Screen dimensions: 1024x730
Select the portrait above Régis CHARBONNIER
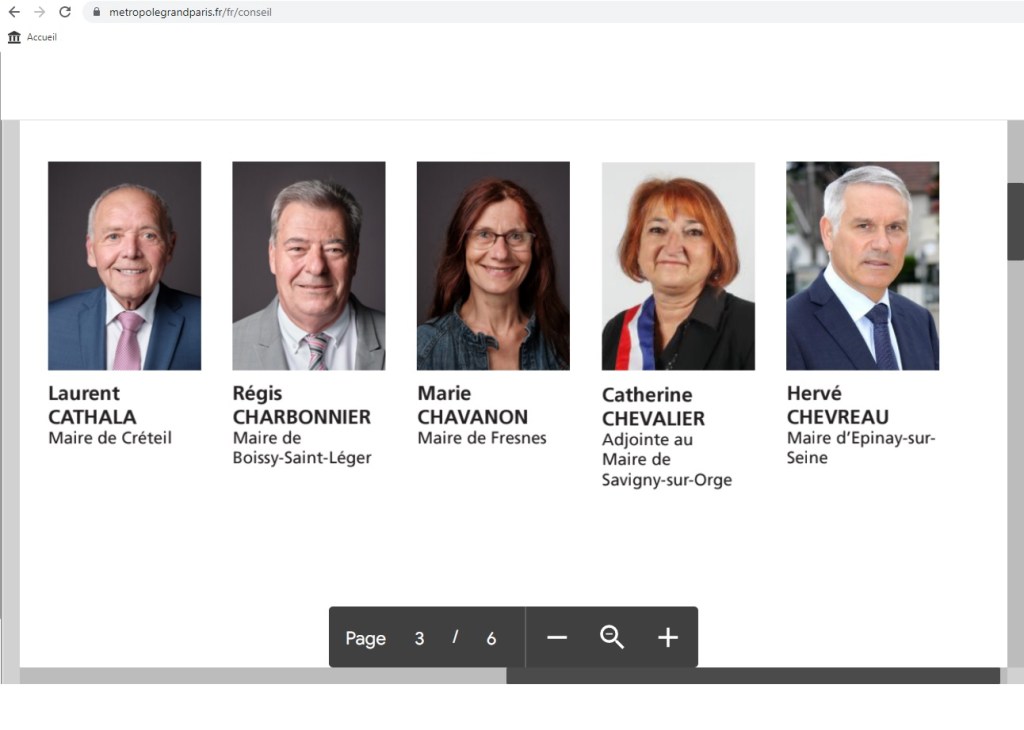308,266
